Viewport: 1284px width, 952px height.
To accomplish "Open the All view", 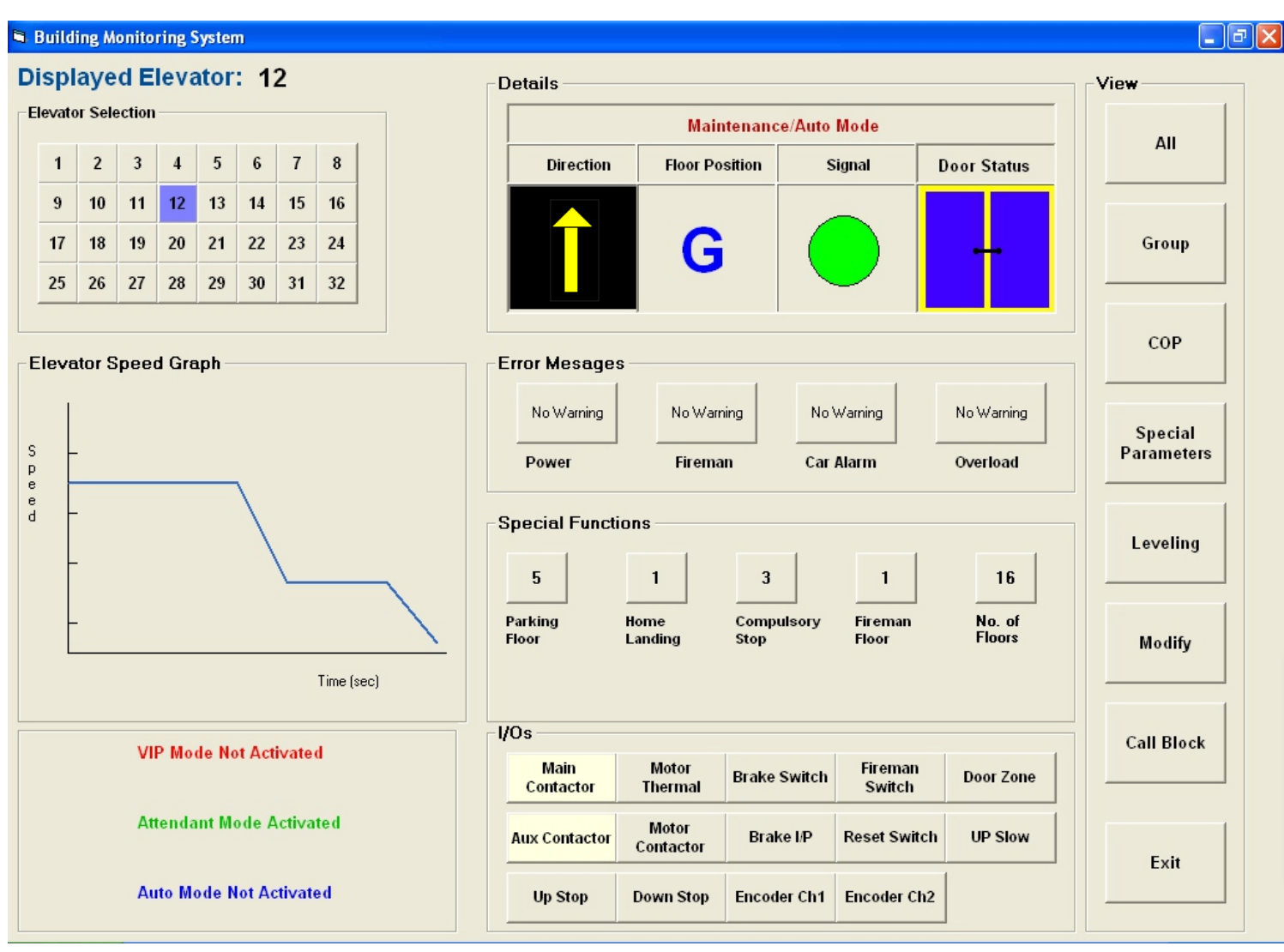I will click(1165, 143).
